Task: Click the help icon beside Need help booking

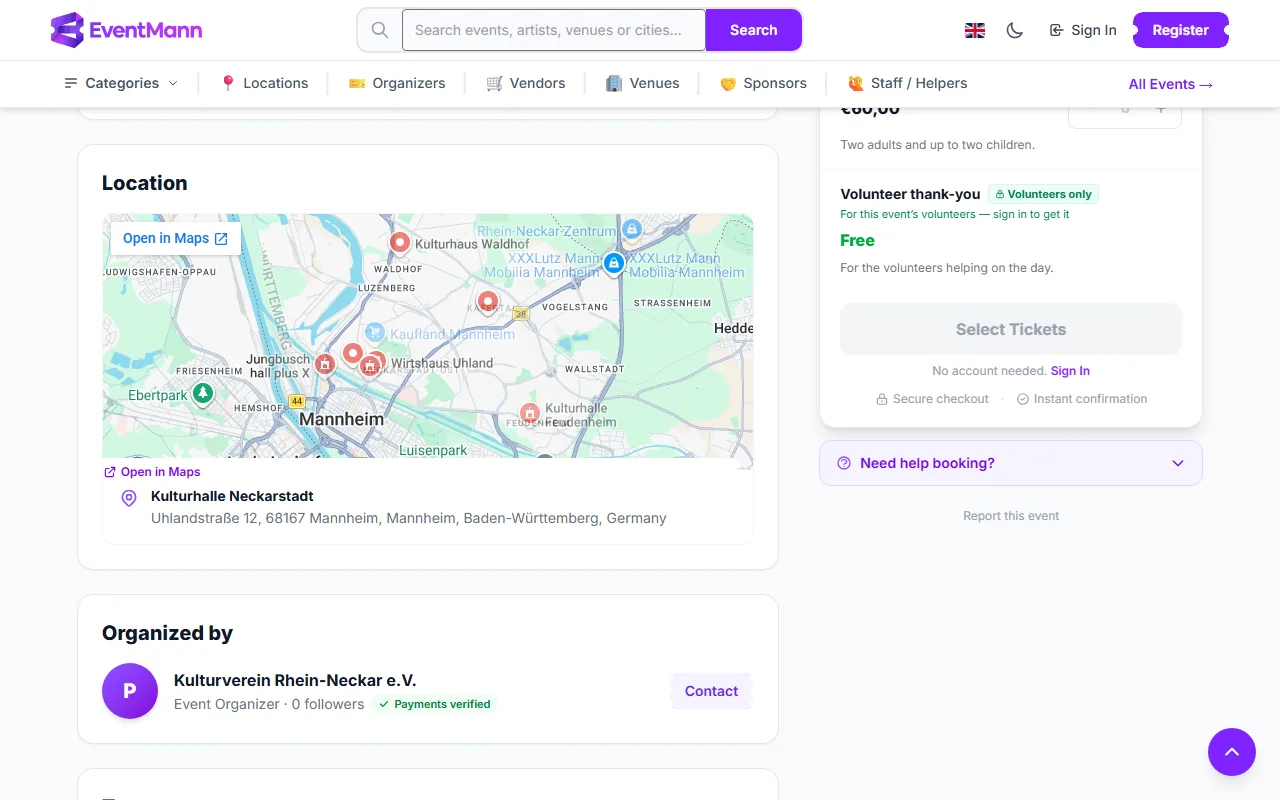Action: click(x=844, y=463)
